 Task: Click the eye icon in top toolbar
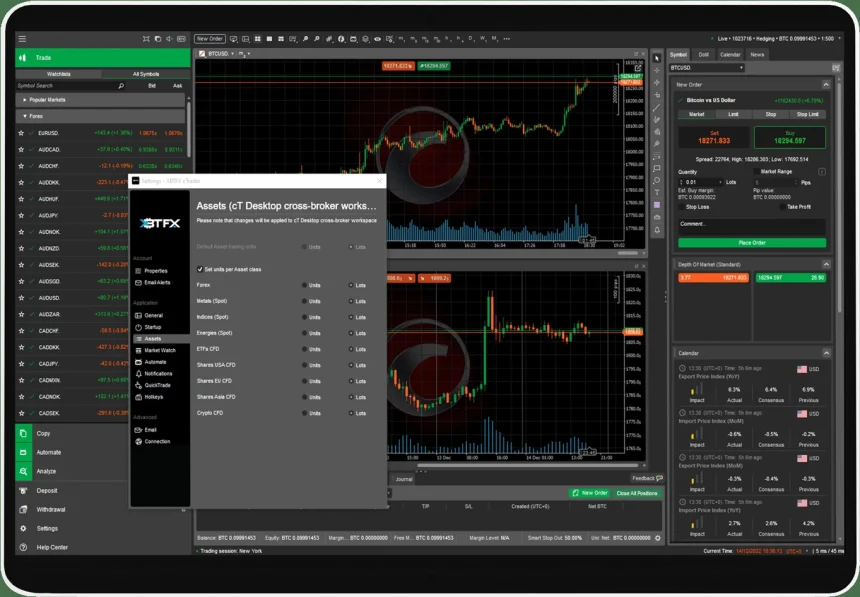(377, 39)
